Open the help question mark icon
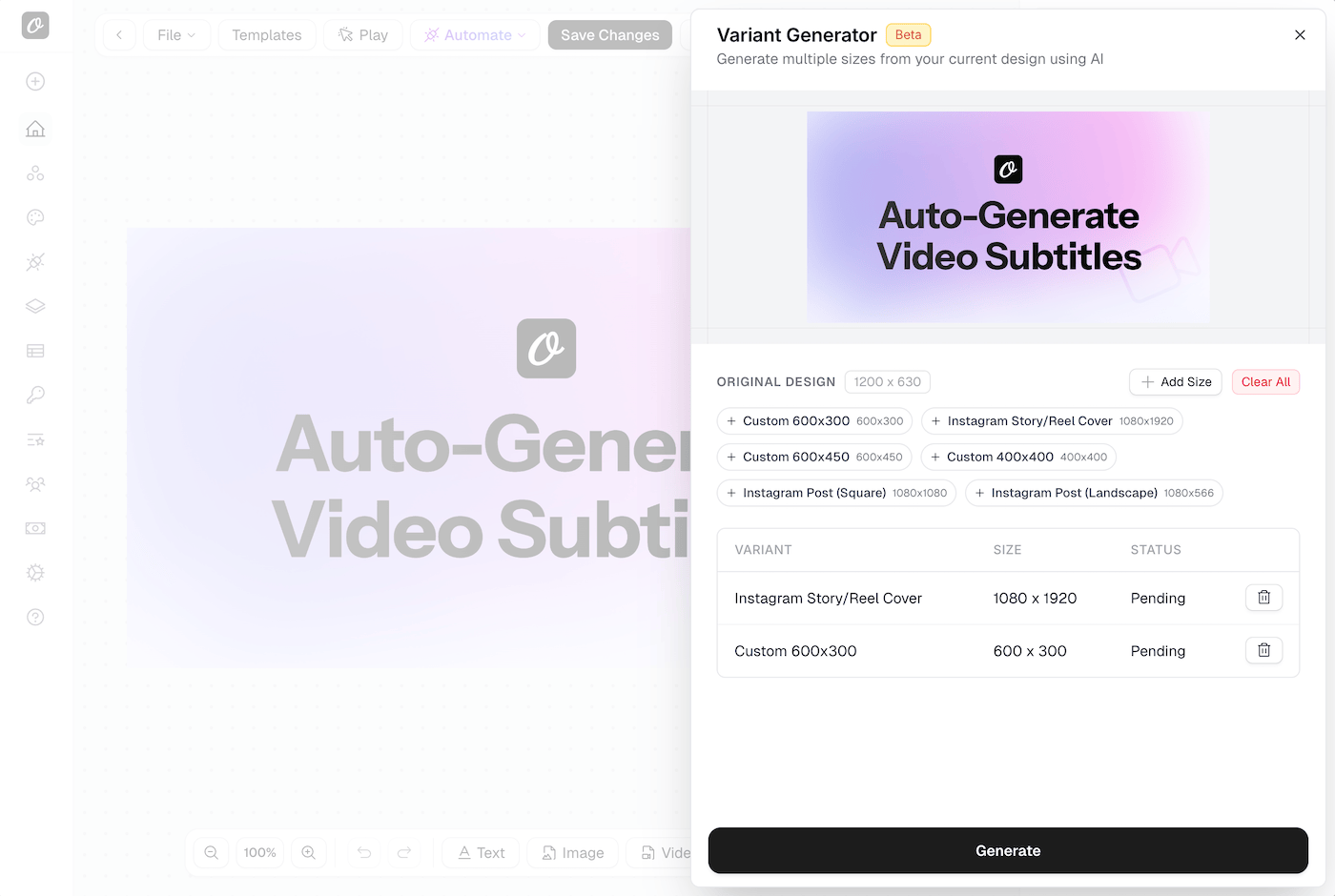 click(35, 617)
